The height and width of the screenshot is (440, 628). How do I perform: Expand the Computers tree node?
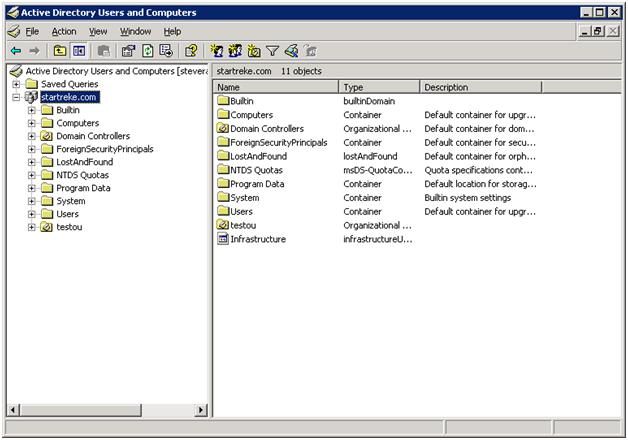pos(31,123)
